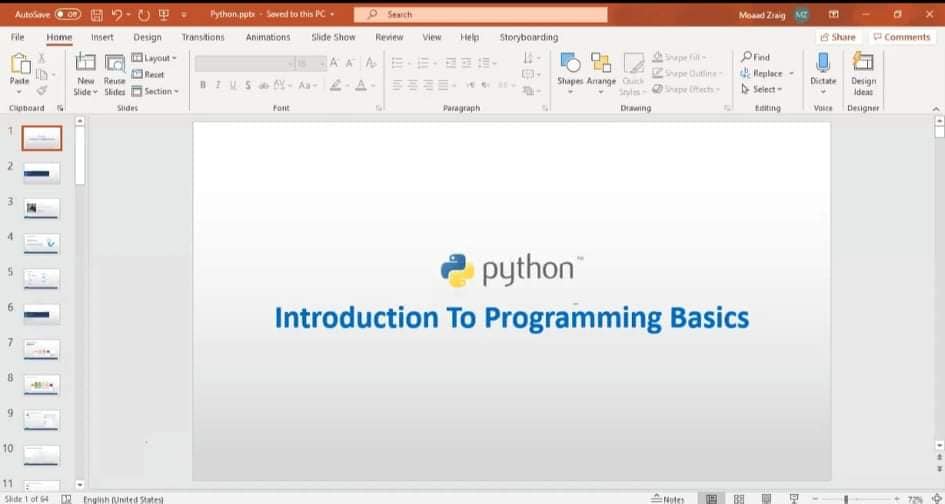Viewport: 945px width, 504px height.
Task: Open the Customize Quick Access Toolbar dropdown
Action: 184,14
